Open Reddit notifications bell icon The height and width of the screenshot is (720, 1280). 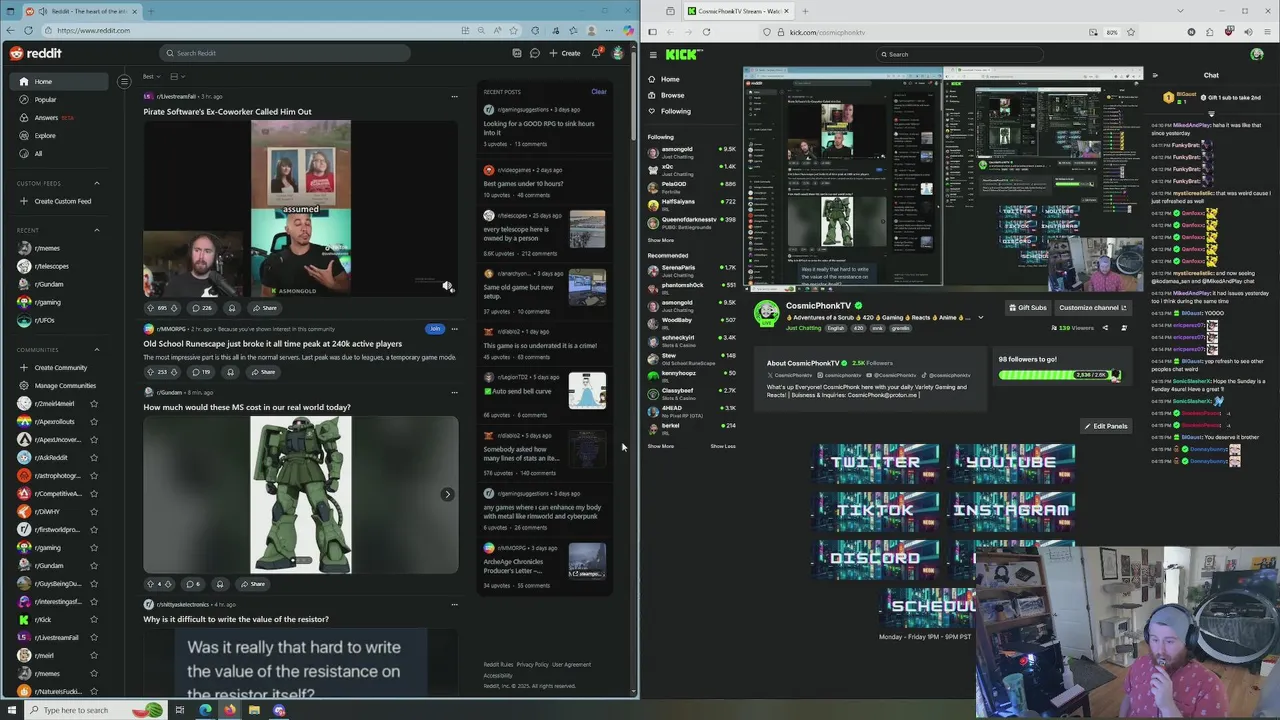596,53
